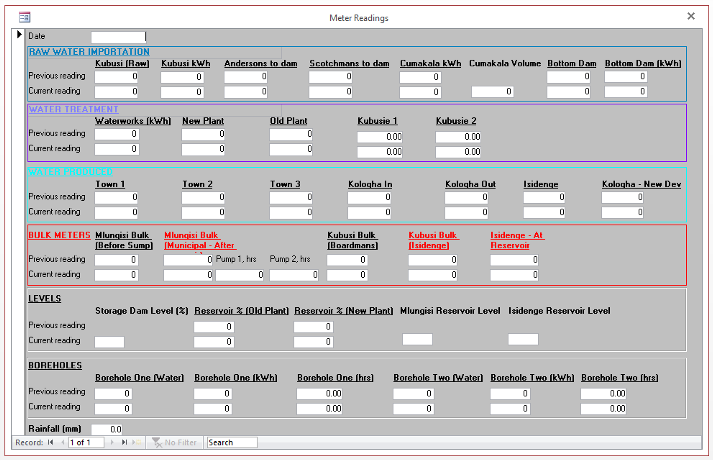
Task: Click the Cumakala Volume current reading field
Action: click(x=493, y=92)
